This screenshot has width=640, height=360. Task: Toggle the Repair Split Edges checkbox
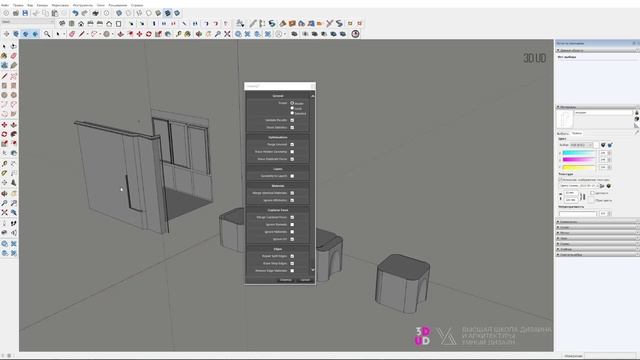[x=292, y=256]
